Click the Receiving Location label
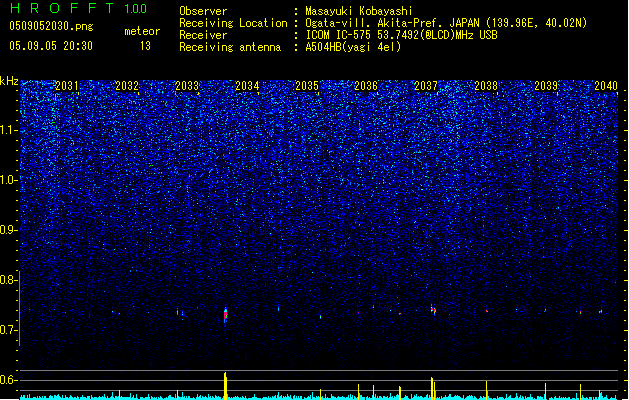Viewport: 629px width, 400px height. (233, 23)
